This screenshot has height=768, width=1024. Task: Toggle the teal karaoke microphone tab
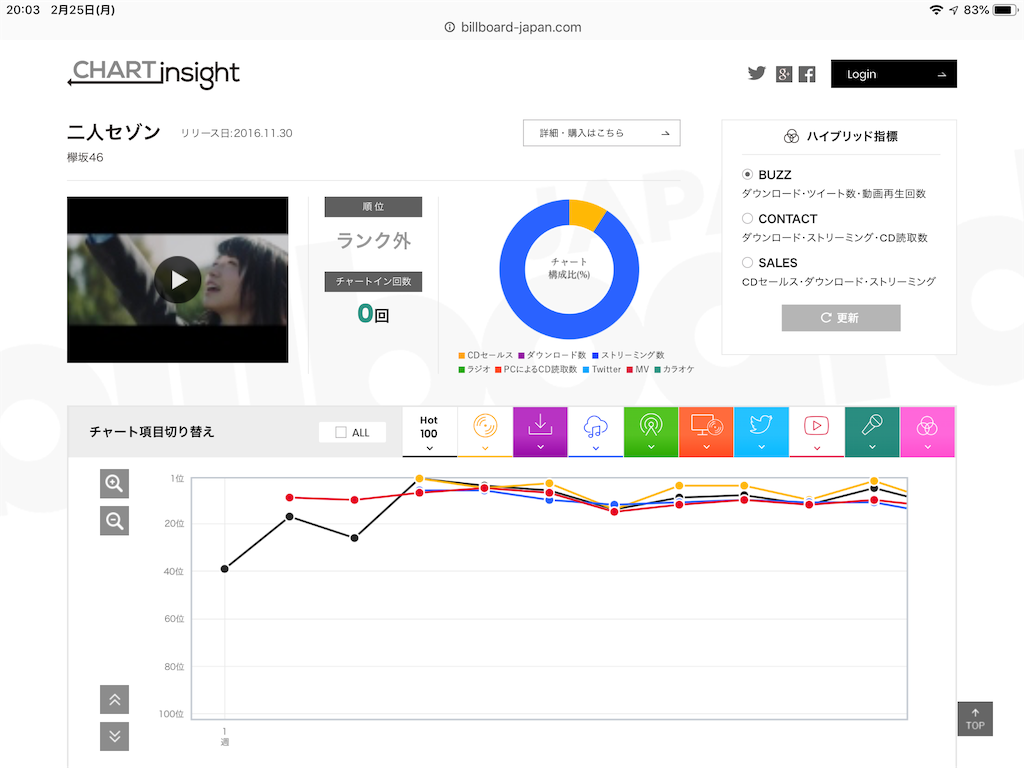(x=872, y=432)
